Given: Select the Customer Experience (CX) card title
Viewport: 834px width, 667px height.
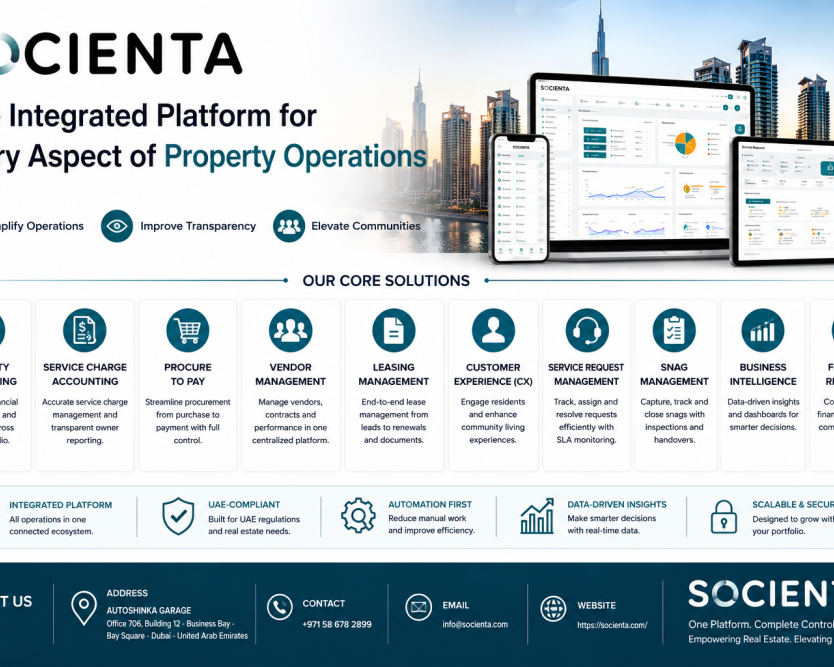Looking at the screenshot, I should click(493, 374).
